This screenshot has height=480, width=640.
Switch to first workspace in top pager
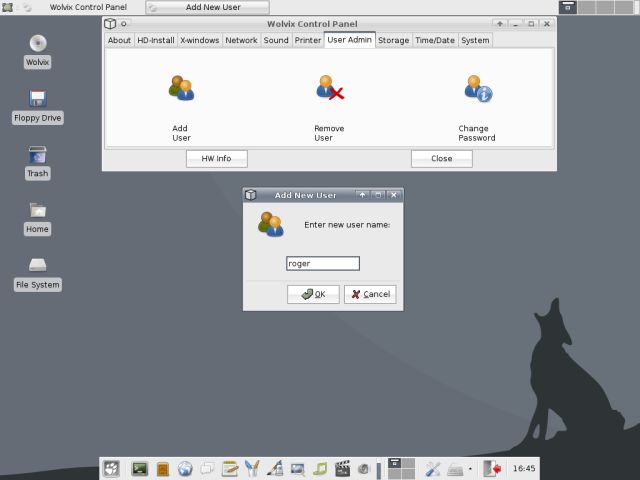567,7
